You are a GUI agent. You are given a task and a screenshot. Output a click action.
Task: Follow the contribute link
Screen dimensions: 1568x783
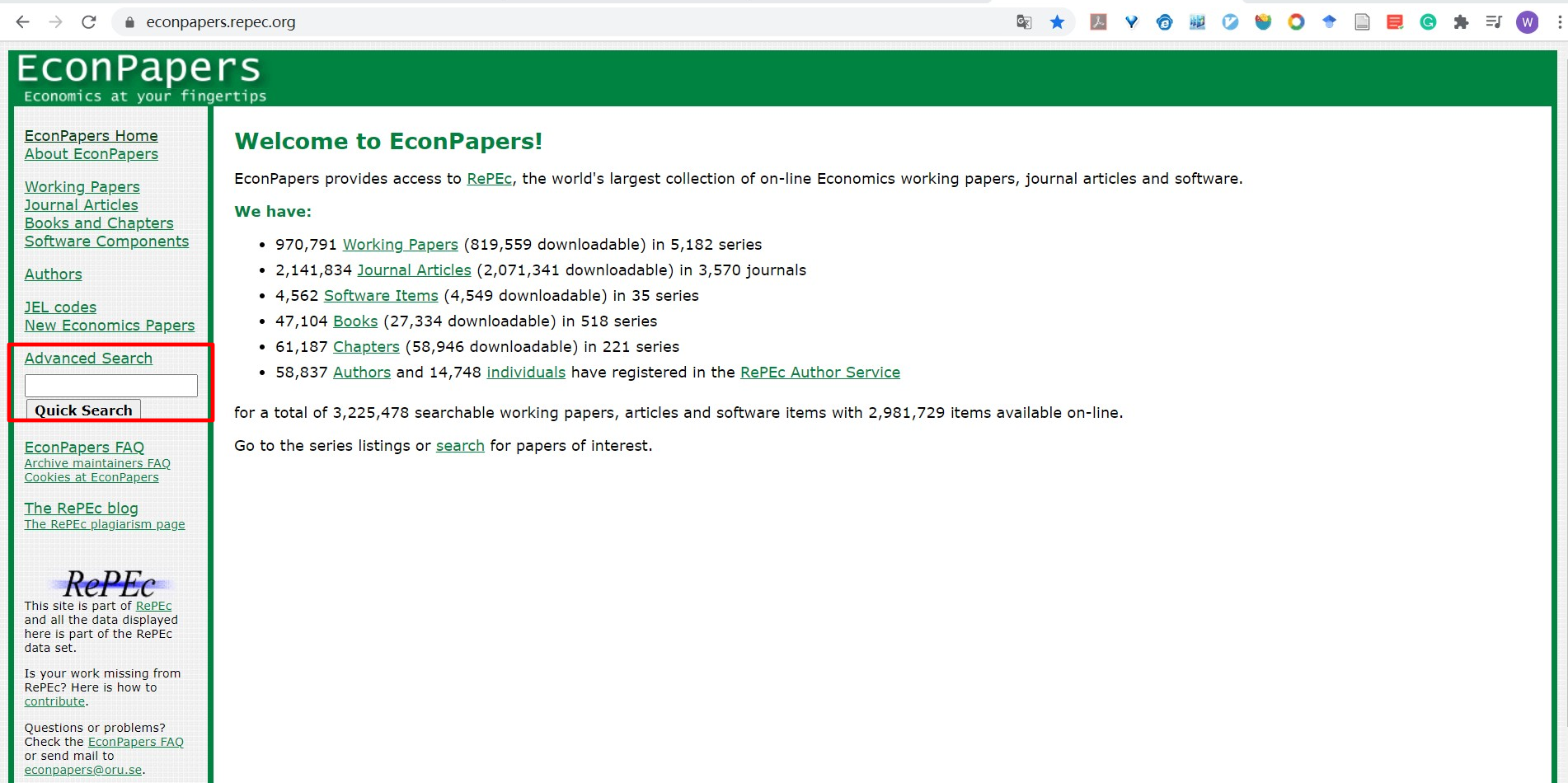click(54, 701)
